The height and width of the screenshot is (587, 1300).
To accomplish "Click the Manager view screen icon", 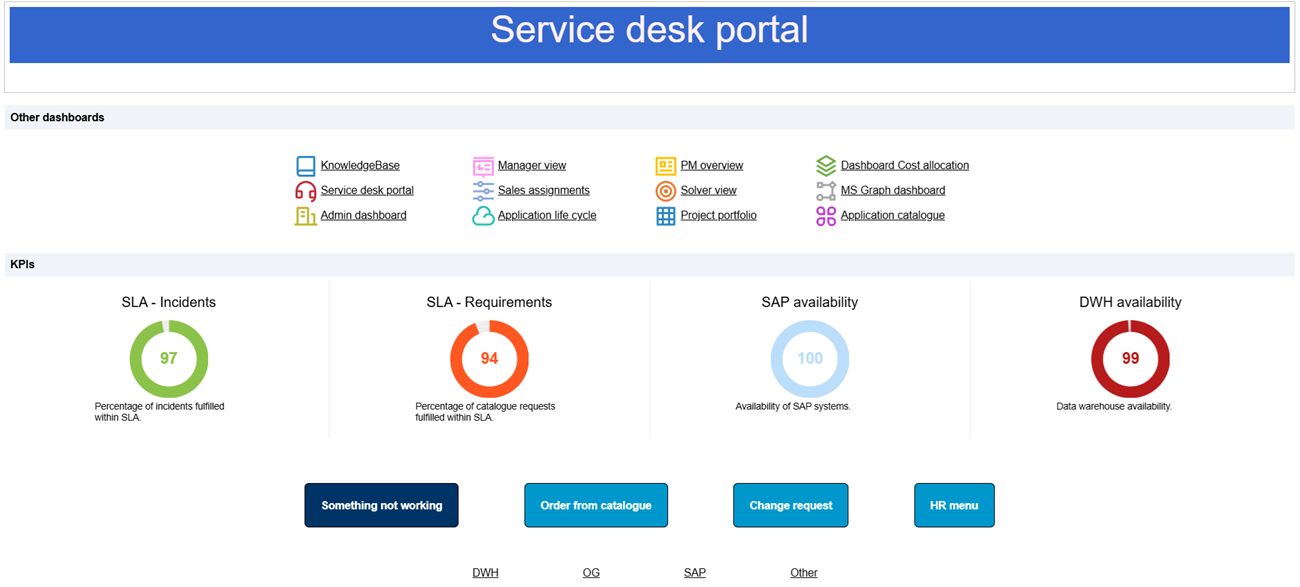I will pyautogui.click(x=483, y=166).
